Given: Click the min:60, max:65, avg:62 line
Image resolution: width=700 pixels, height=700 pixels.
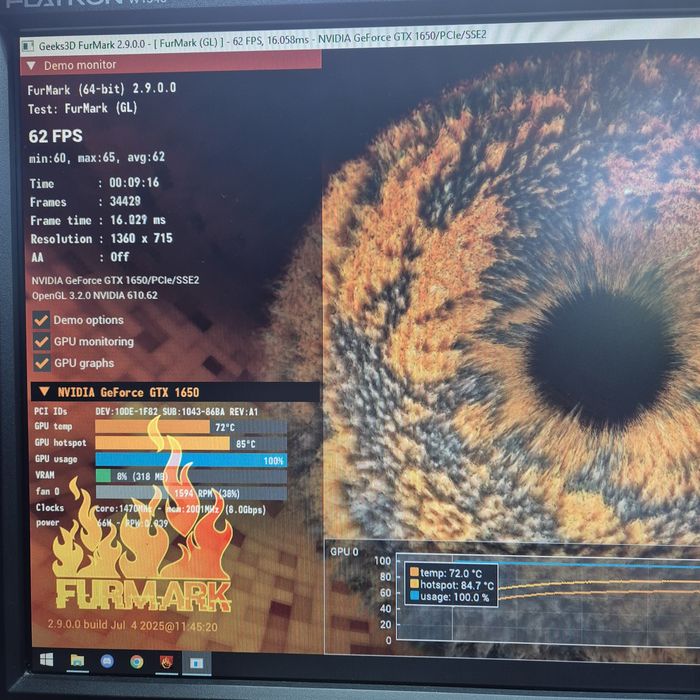Looking at the screenshot, I should click(97, 158).
